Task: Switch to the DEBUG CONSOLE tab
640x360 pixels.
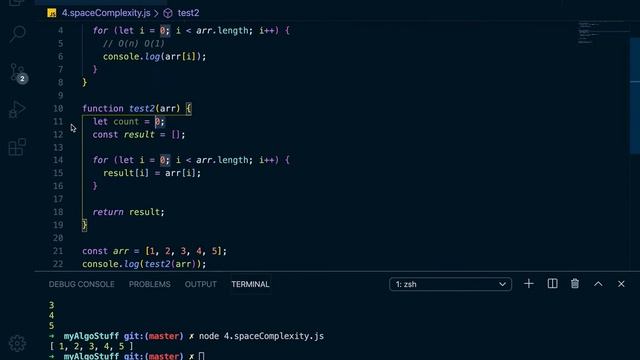Action: (81, 284)
